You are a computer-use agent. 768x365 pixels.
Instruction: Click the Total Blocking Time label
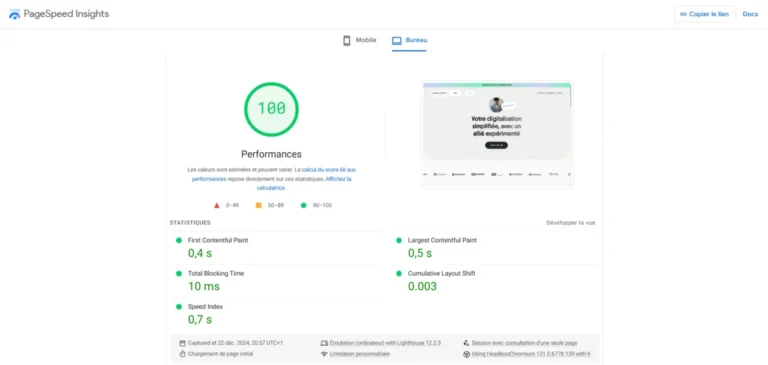point(216,273)
